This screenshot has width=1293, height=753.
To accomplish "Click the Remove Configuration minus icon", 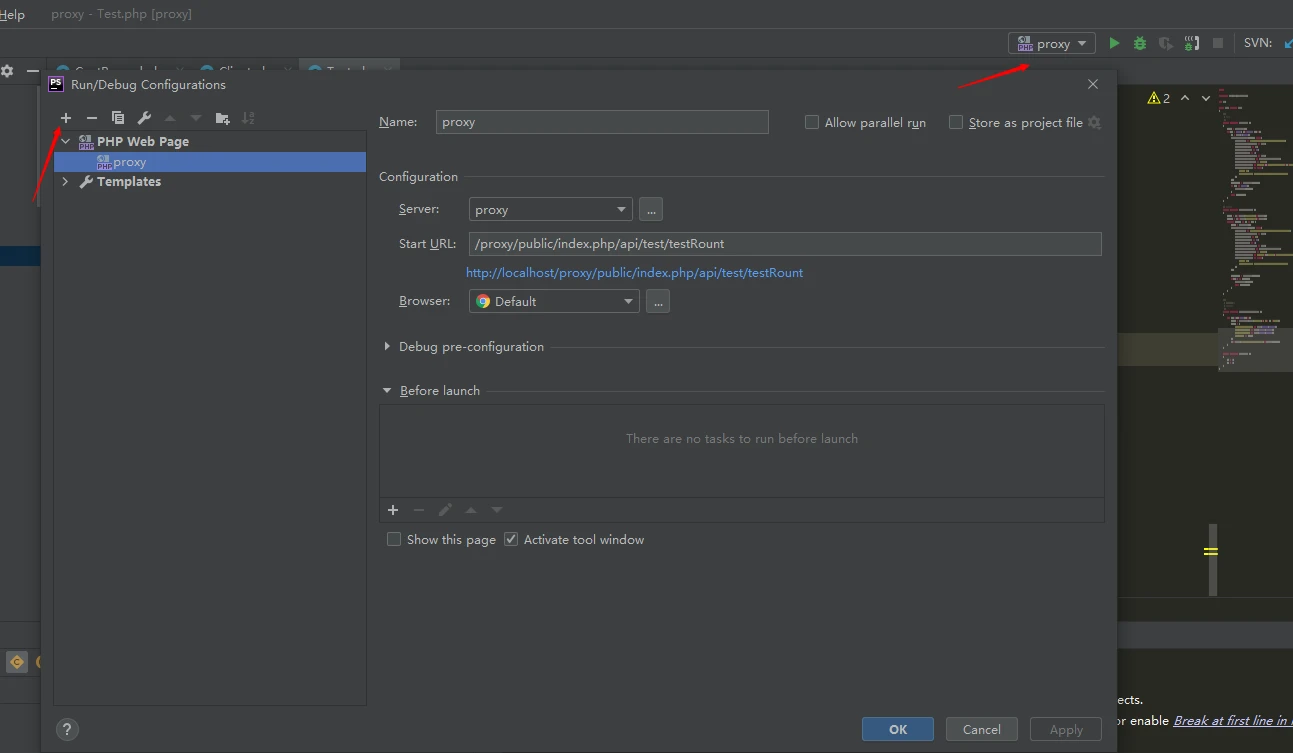I will (92, 118).
